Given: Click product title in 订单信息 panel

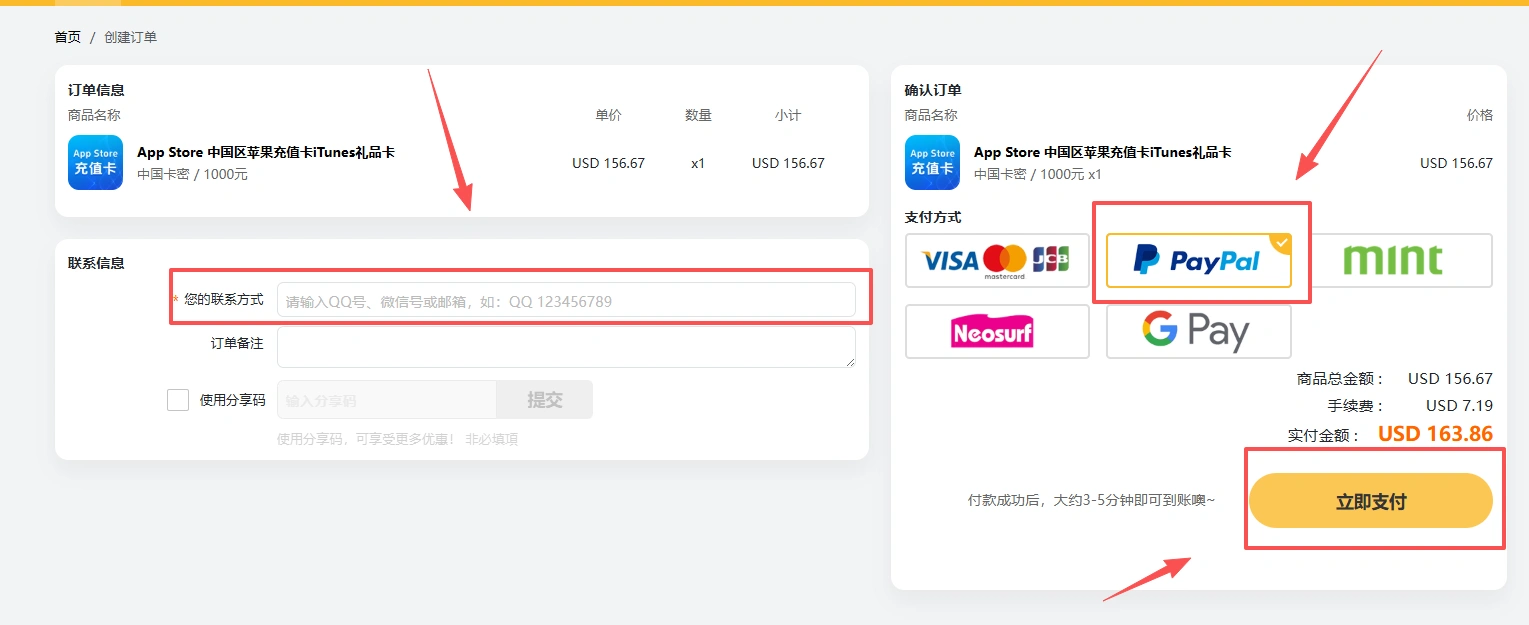Looking at the screenshot, I should [x=265, y=153].
